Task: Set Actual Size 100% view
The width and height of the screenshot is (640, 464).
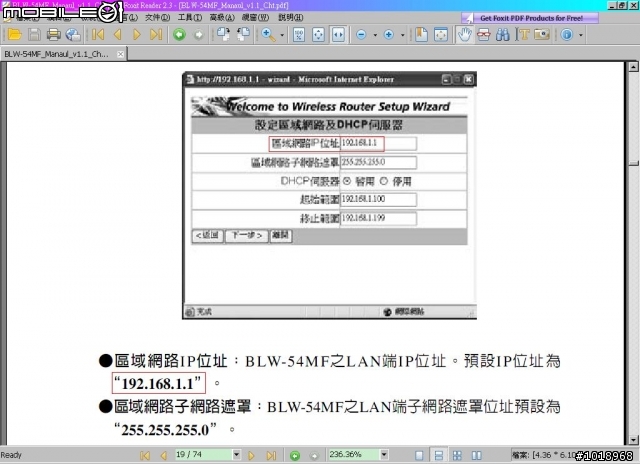Action: click(299, 35)
